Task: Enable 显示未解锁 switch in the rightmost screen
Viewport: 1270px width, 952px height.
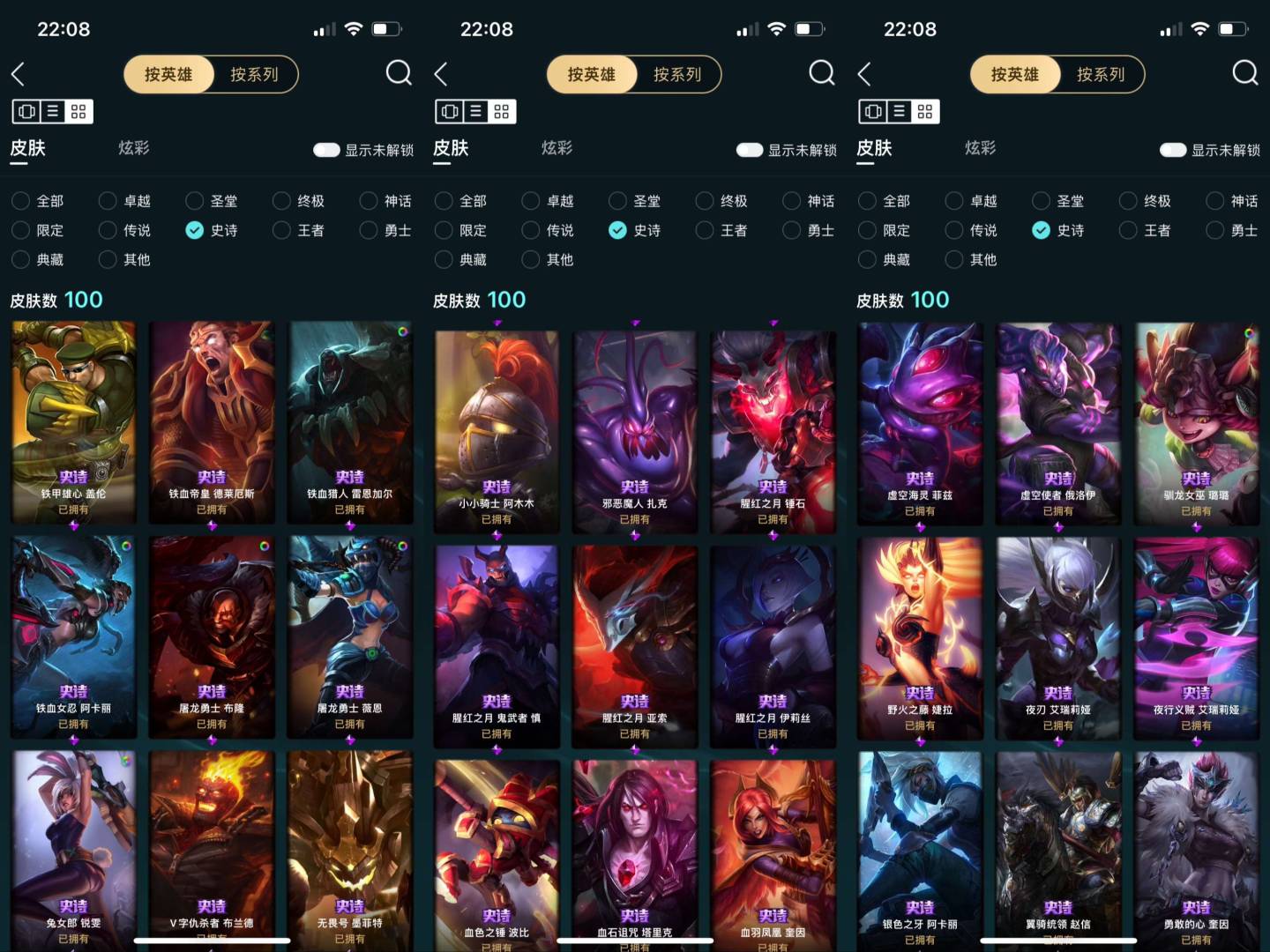Action: point(1173,150)
